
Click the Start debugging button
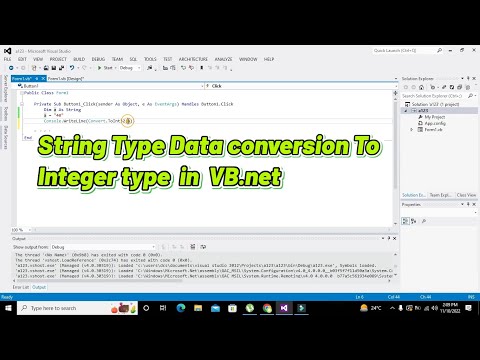[105, 68]
